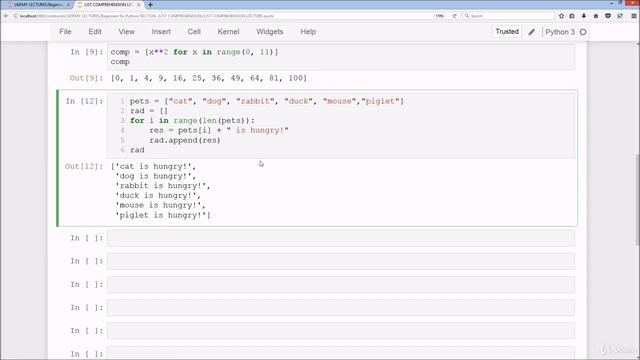Click the 'cat is hungry!' output line

pos(153,167)
